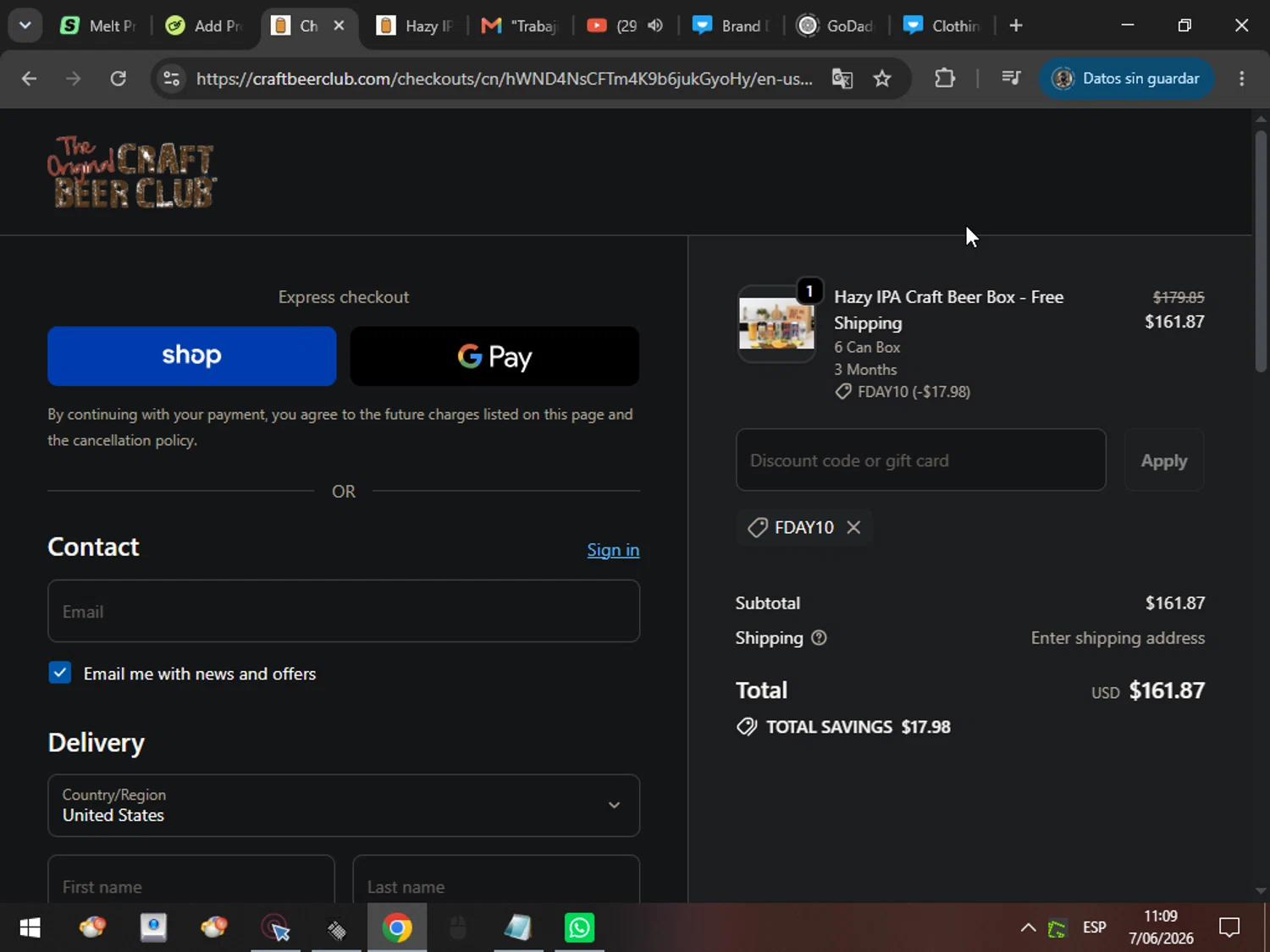Click the FDAY10 (-$17.98) discount text
Screen dimensions: 1270x952
coord(914,392)
